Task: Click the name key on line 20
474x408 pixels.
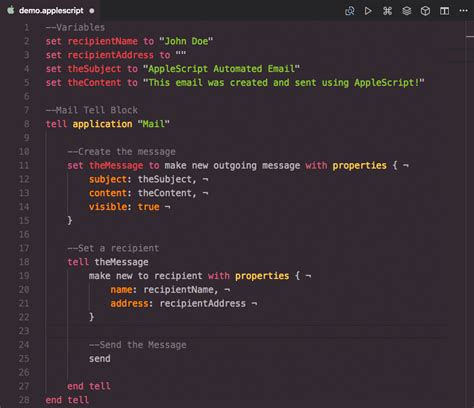Action: tap(121, 290)
